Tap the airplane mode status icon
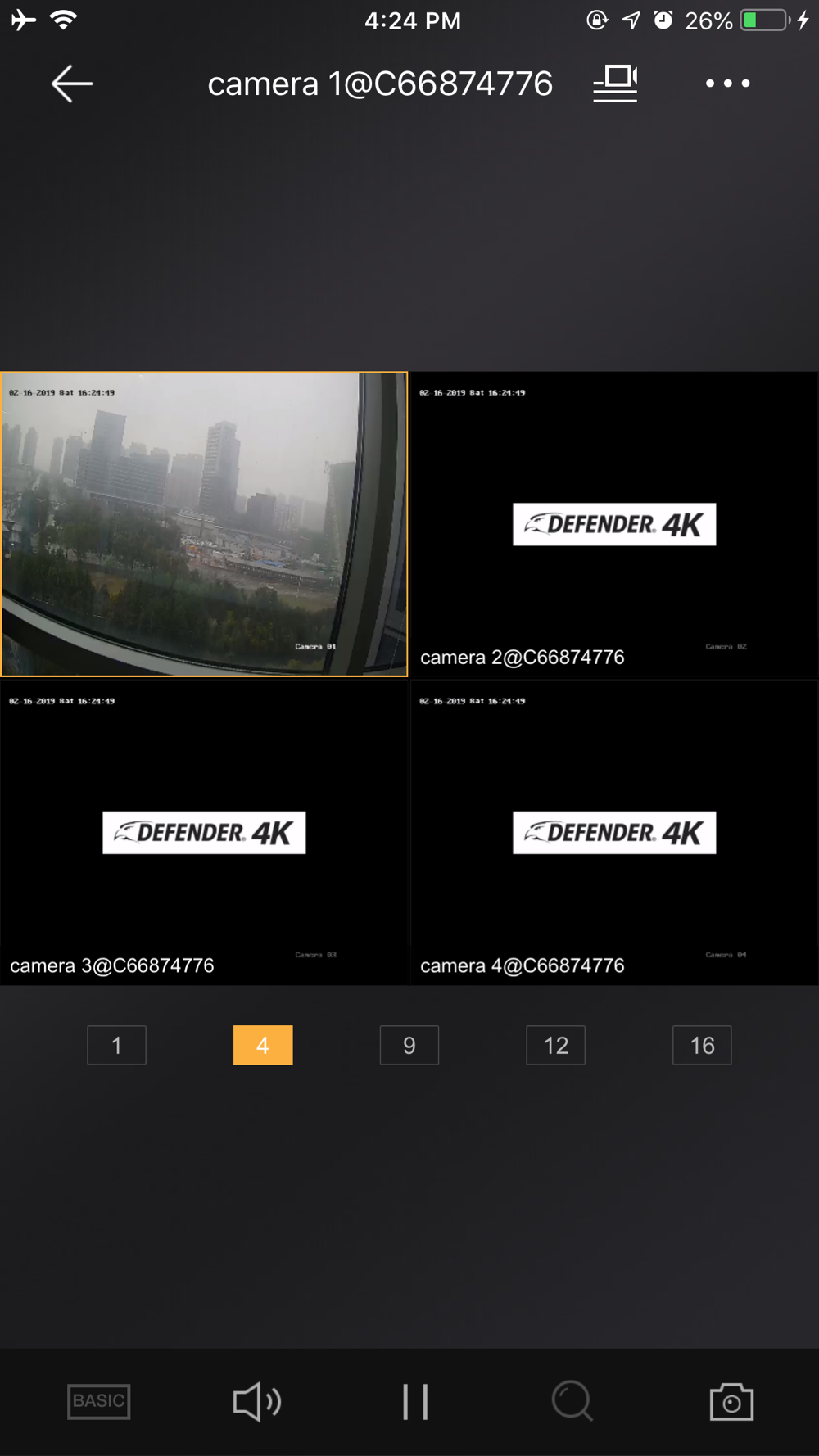The image size is (819, 1456). 24,20
